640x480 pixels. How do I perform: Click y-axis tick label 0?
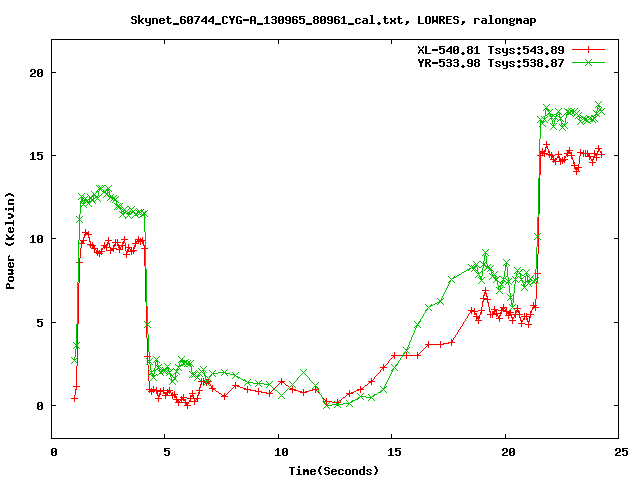(x=40, y=406)
